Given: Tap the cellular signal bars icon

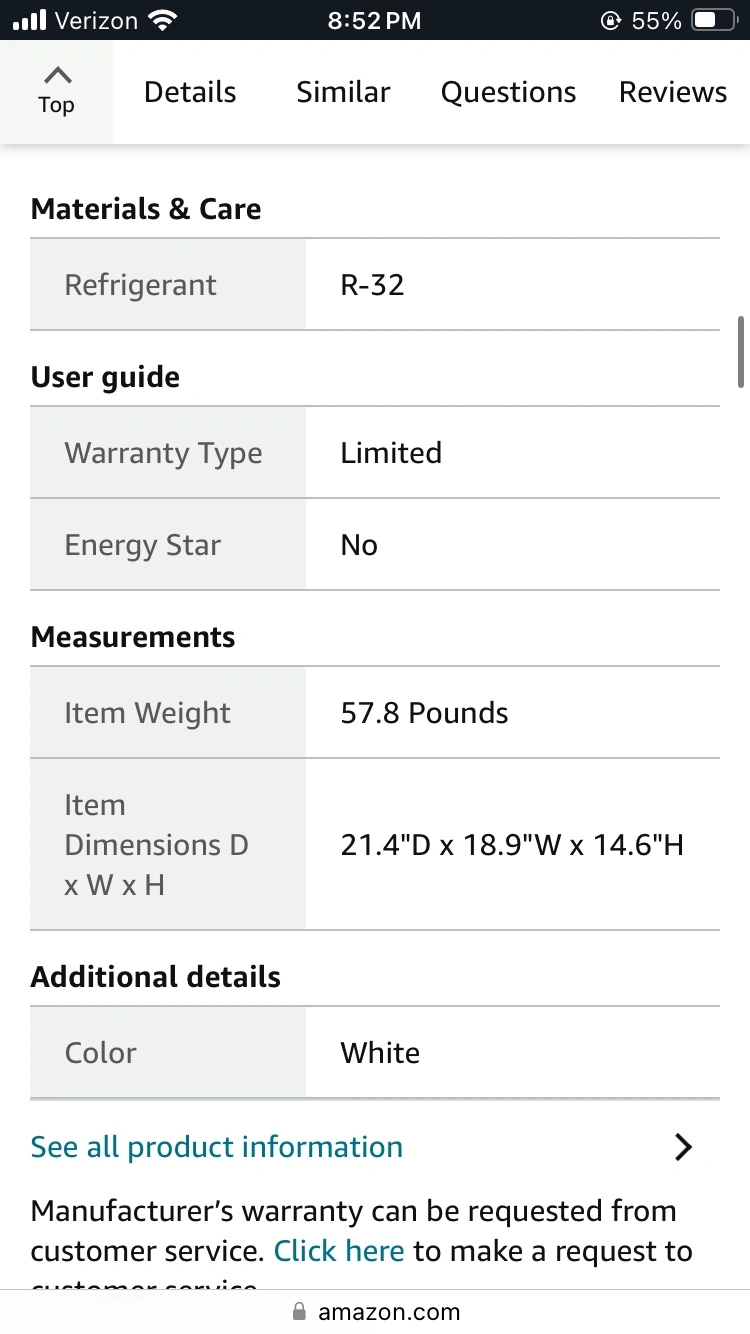Looking at the screenshot, I should point(30,20).
